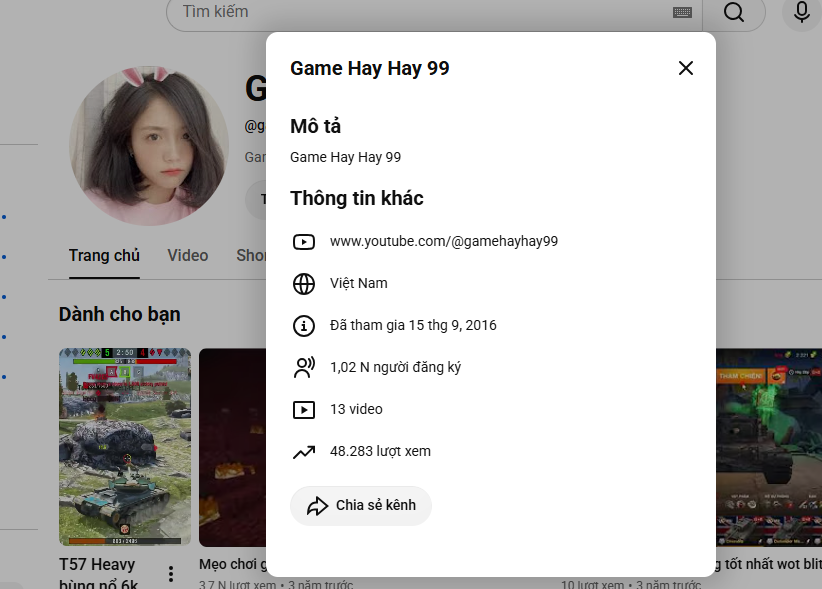
Task: Click the Việt Nam country text
Action: [359, 283]
